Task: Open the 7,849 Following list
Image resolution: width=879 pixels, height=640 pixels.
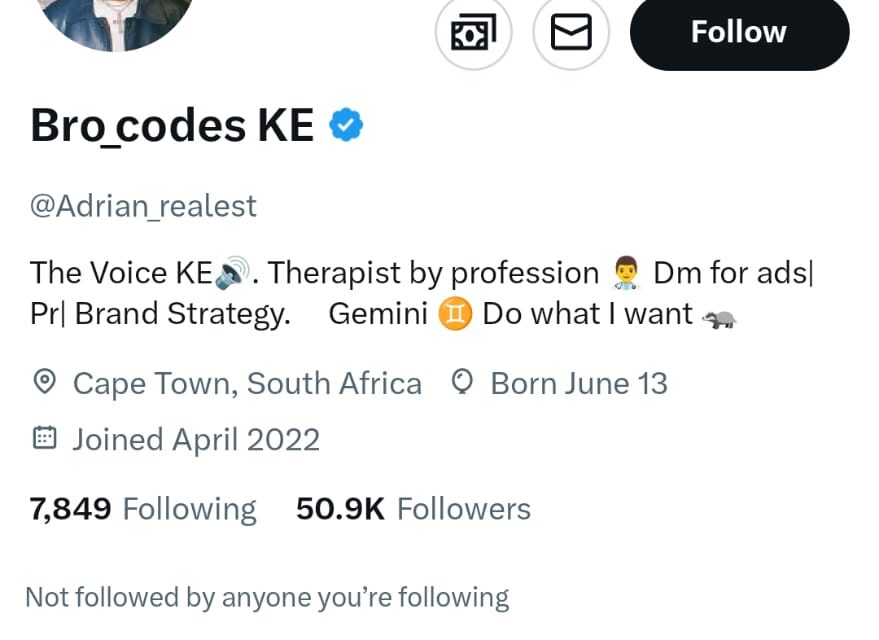Action: pos(143,509)
